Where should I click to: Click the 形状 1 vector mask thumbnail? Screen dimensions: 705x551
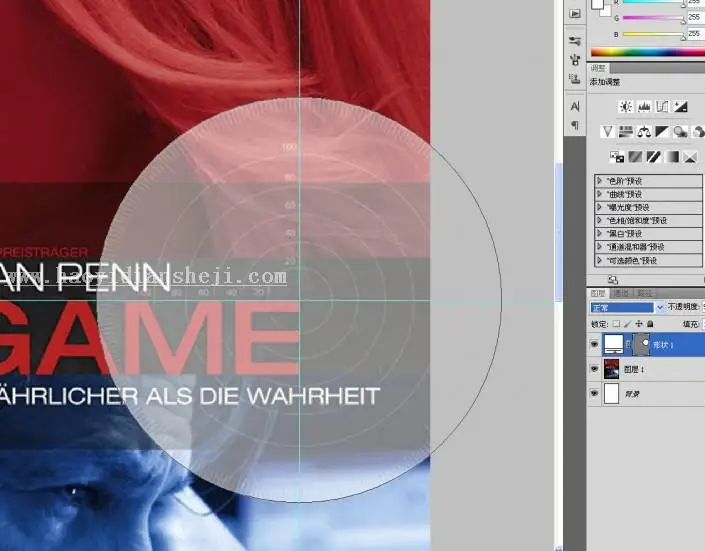[x=642, y=344]
